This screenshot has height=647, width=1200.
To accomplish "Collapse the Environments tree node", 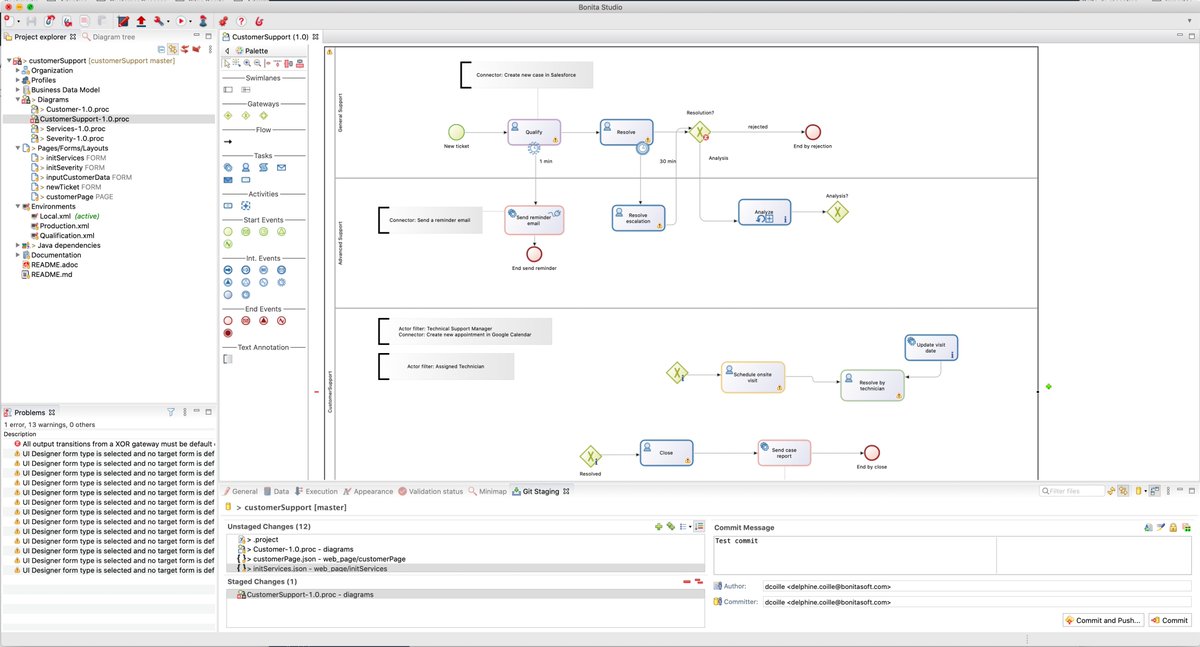I will click(17, 206).
